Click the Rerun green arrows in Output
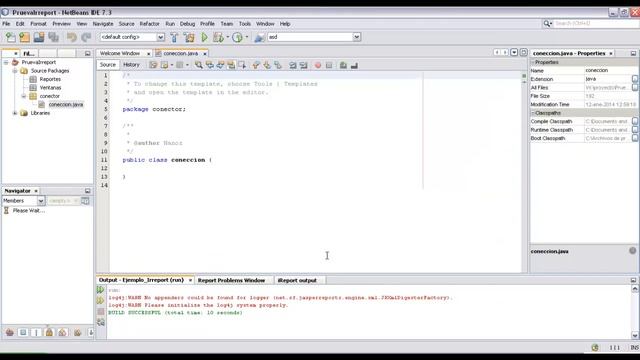 click(x=101, y=290)
